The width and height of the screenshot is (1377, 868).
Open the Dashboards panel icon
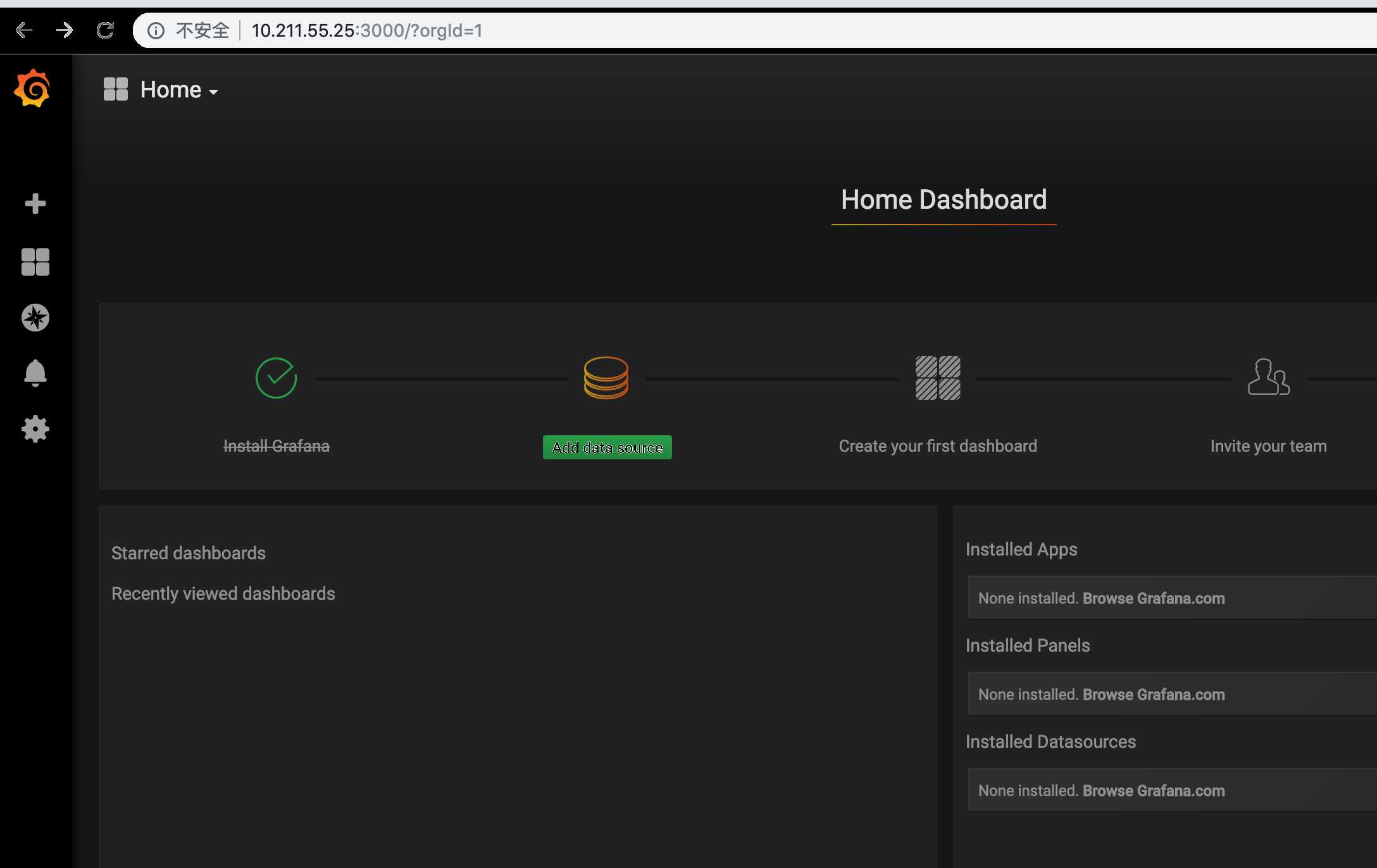[x=35, y=262]
